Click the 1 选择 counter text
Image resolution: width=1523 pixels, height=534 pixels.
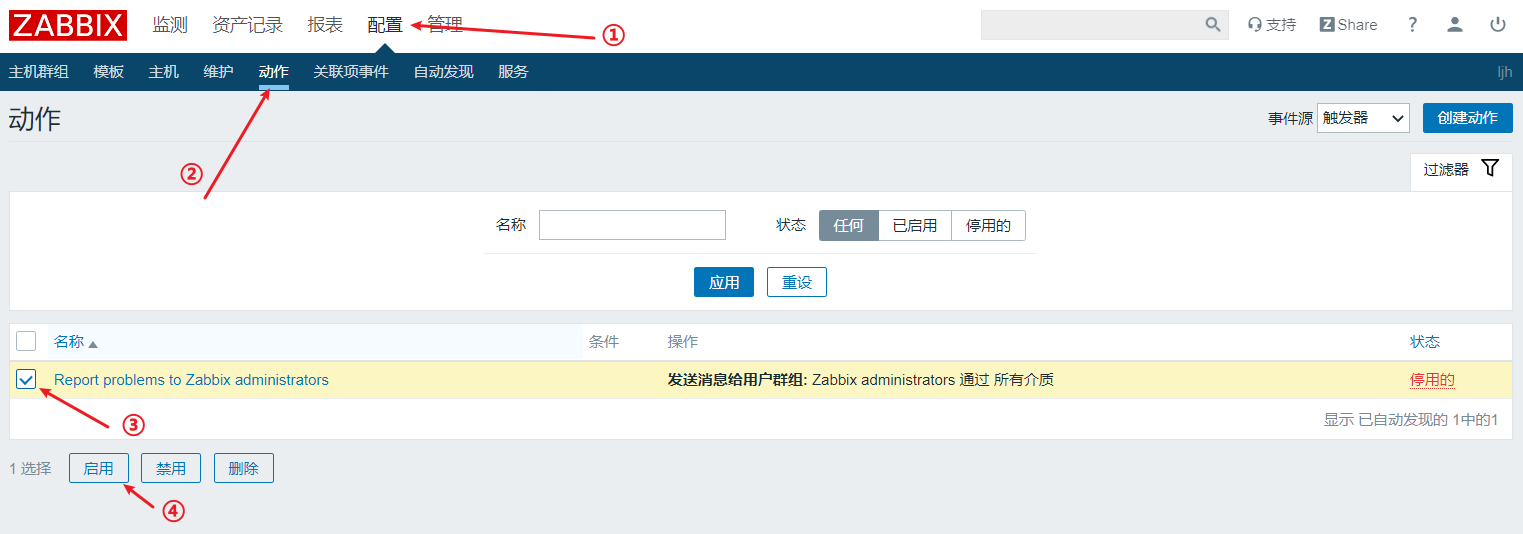pyautogui.click(x=30, y=468)
